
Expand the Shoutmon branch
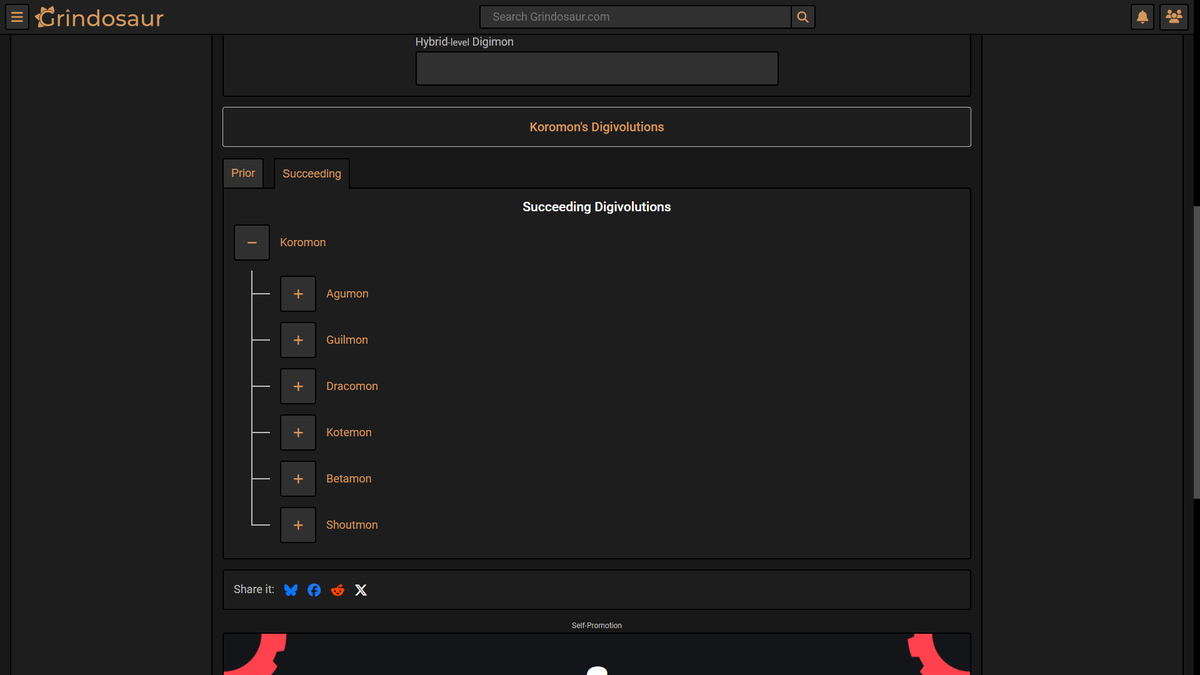tap(298, 525)
